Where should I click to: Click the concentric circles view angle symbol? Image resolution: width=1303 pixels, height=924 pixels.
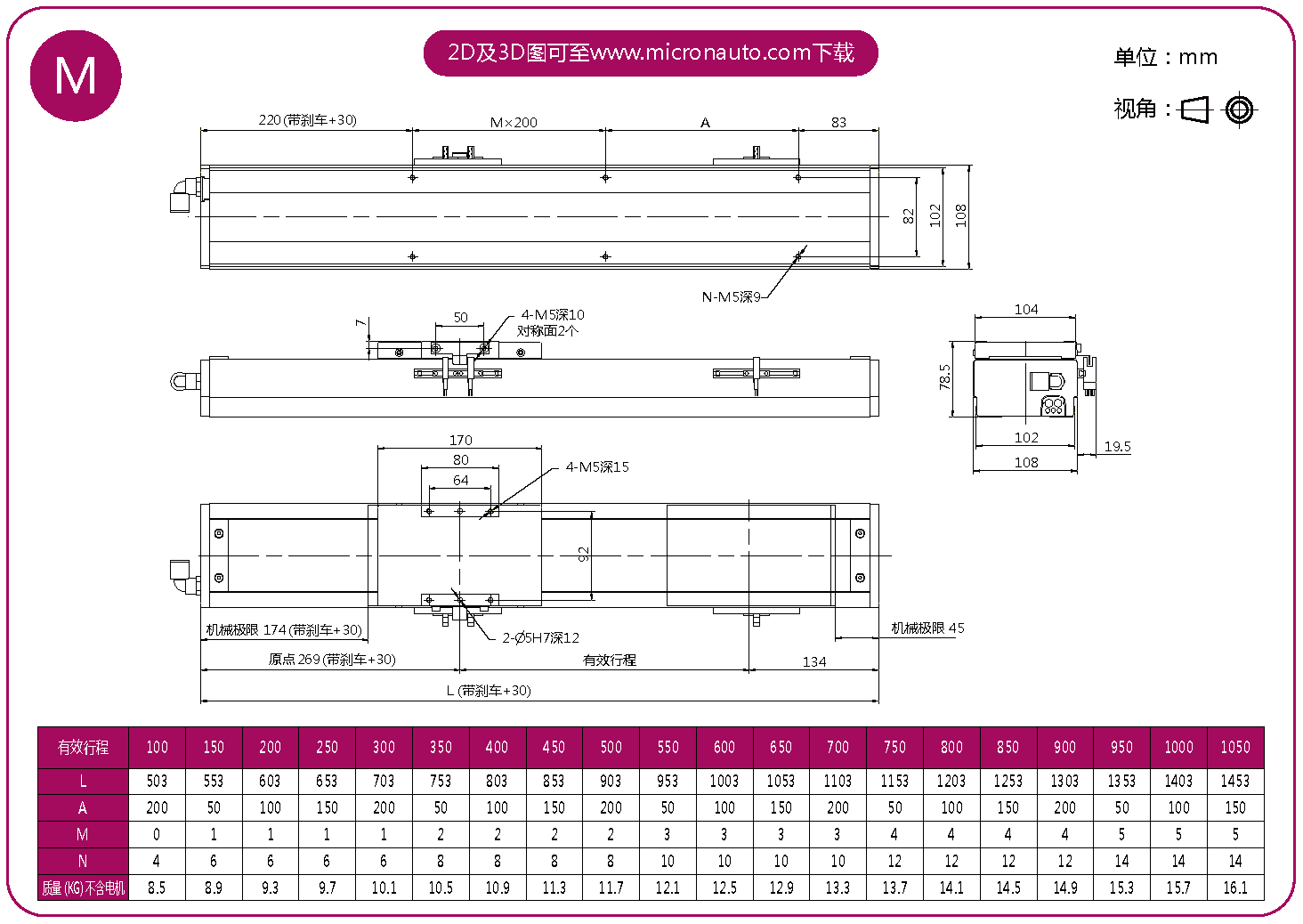[x=1239, y=109]
